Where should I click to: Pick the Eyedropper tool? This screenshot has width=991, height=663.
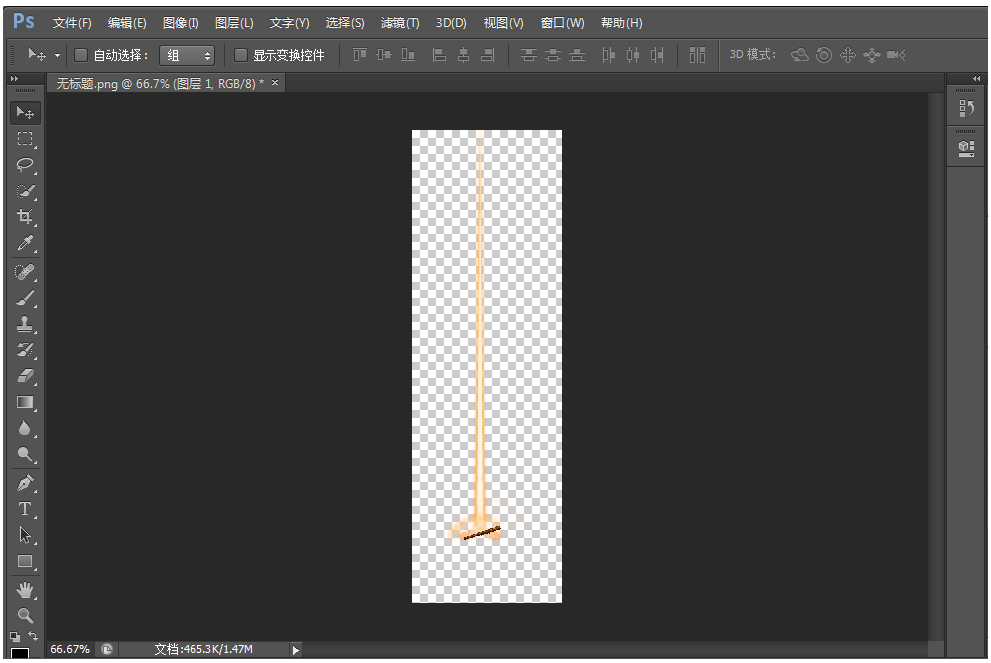click(x=25, y=244)
